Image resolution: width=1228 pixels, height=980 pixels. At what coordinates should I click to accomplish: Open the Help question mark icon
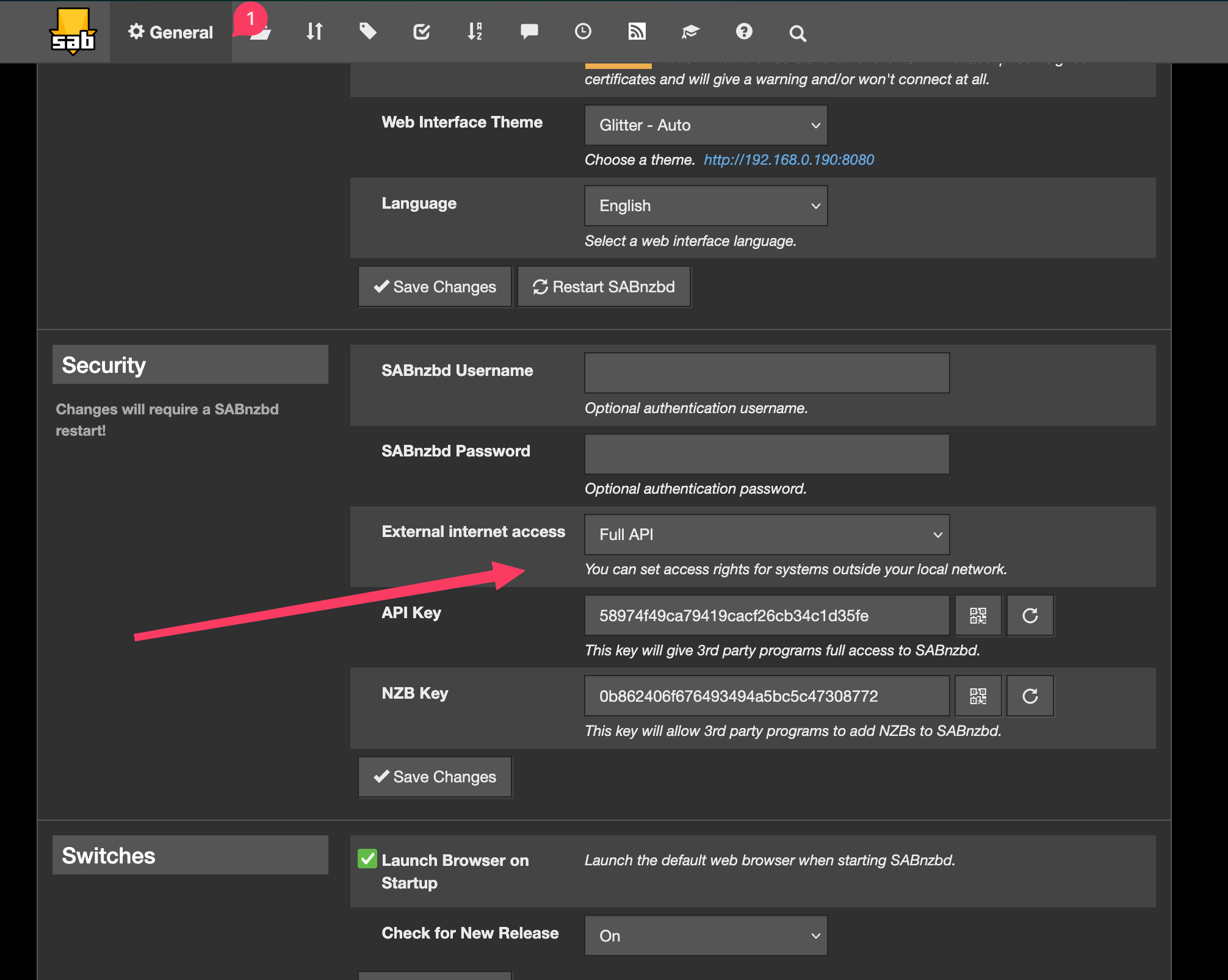744,31
